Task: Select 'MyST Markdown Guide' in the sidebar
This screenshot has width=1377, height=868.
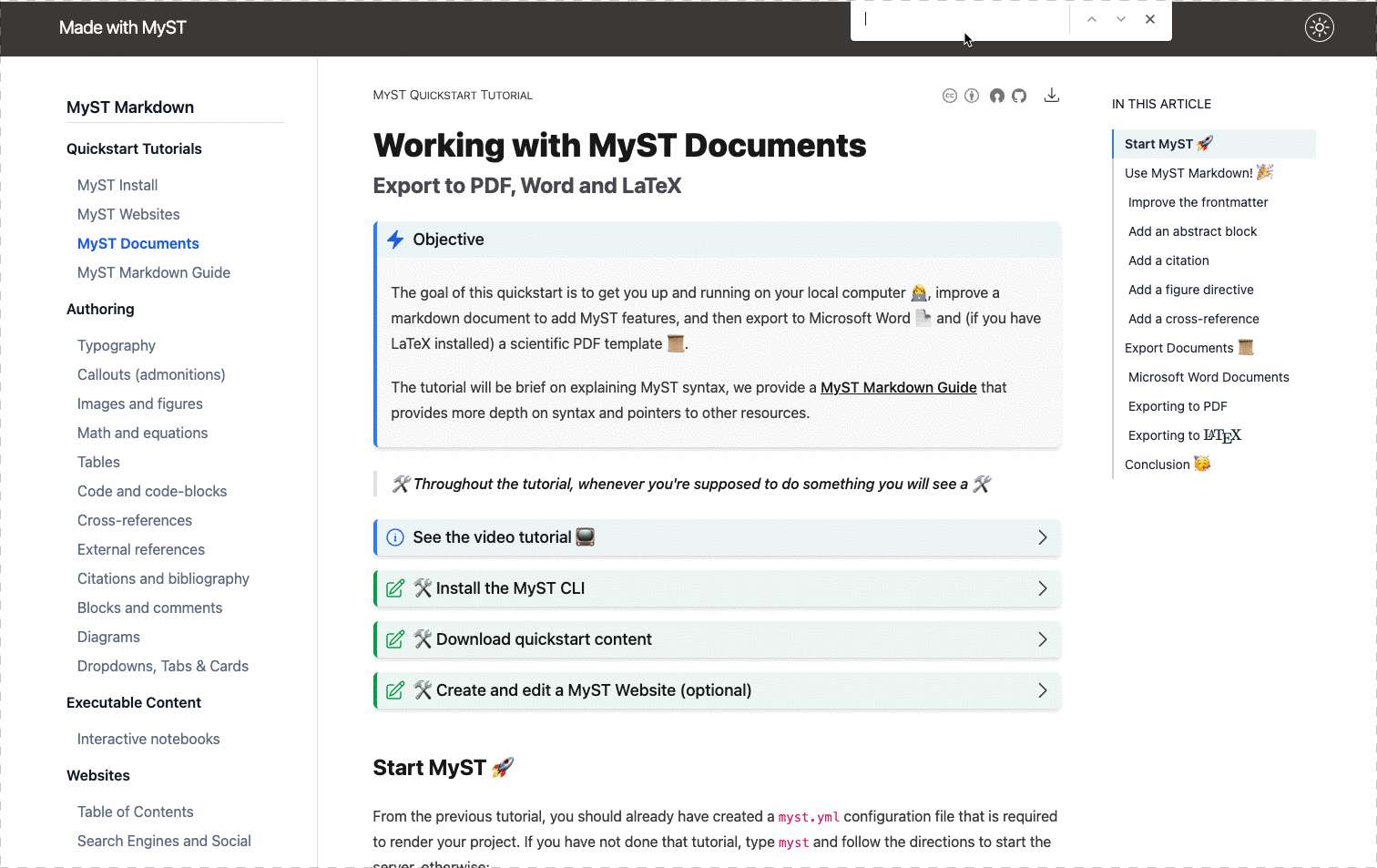Action: pos(153,272)
